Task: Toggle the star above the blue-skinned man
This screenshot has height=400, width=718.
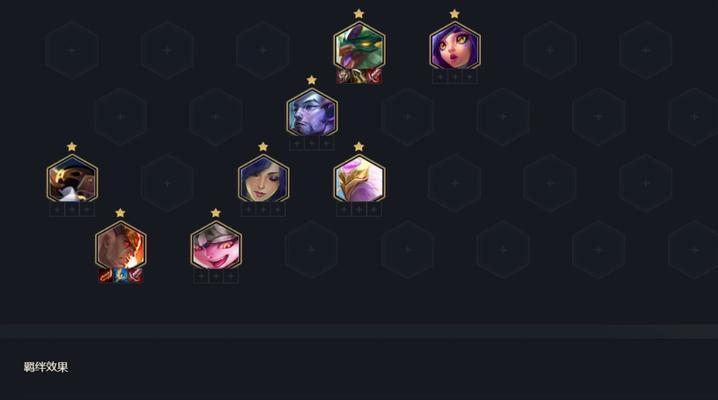Action: 311,80
